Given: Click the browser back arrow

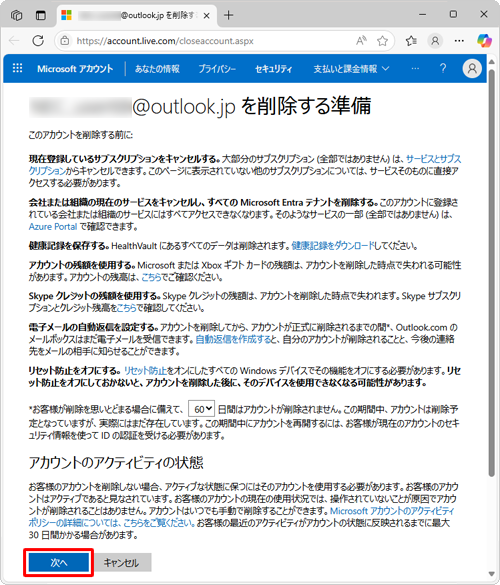Looking at the screenshot, I should coord(14,41).
